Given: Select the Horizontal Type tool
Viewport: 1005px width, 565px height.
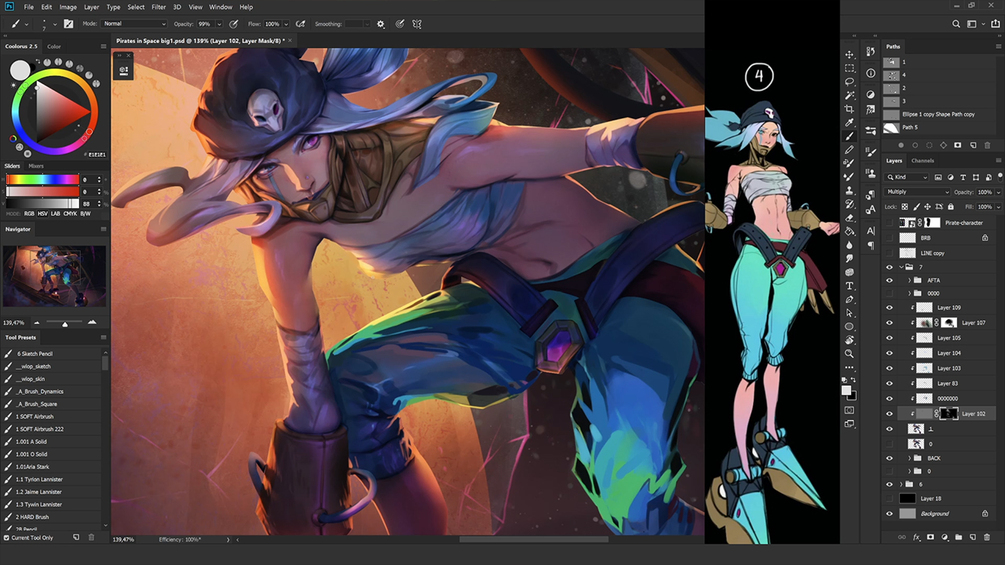Looking at the screenshot, I should point(849,286).
